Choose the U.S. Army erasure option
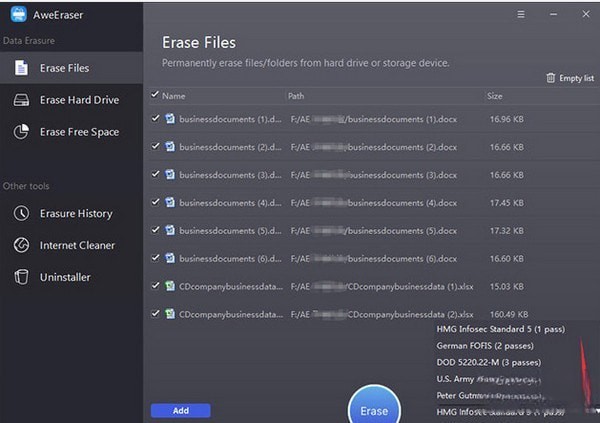This screenshot has height=423, width=600. [489, 379]
